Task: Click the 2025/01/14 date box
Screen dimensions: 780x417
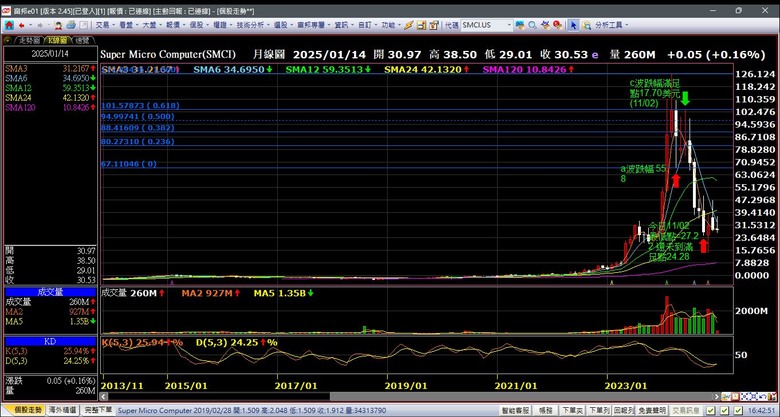Action: (50, 54)
